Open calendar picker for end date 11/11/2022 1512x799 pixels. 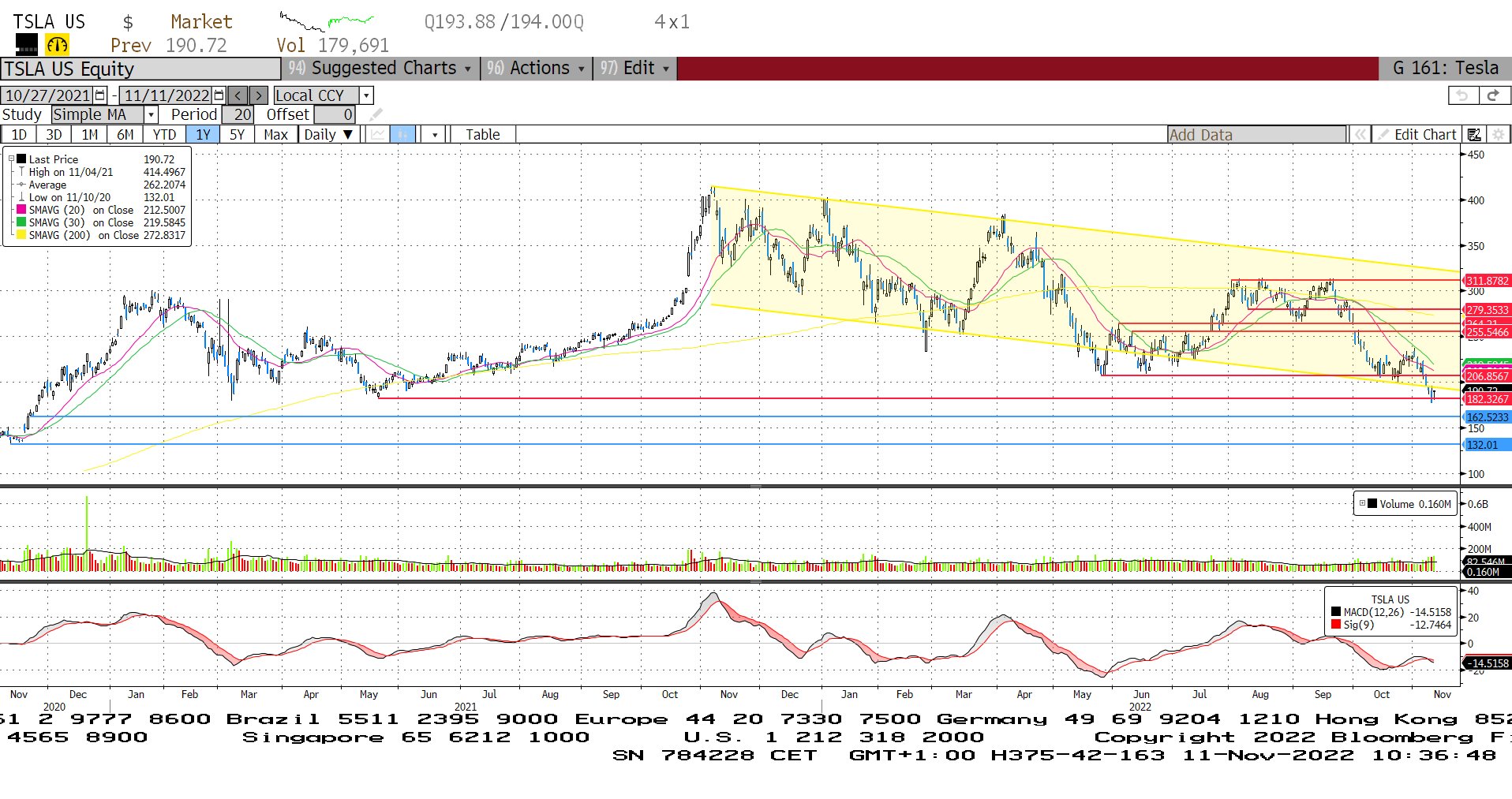(x=219, y=95)
